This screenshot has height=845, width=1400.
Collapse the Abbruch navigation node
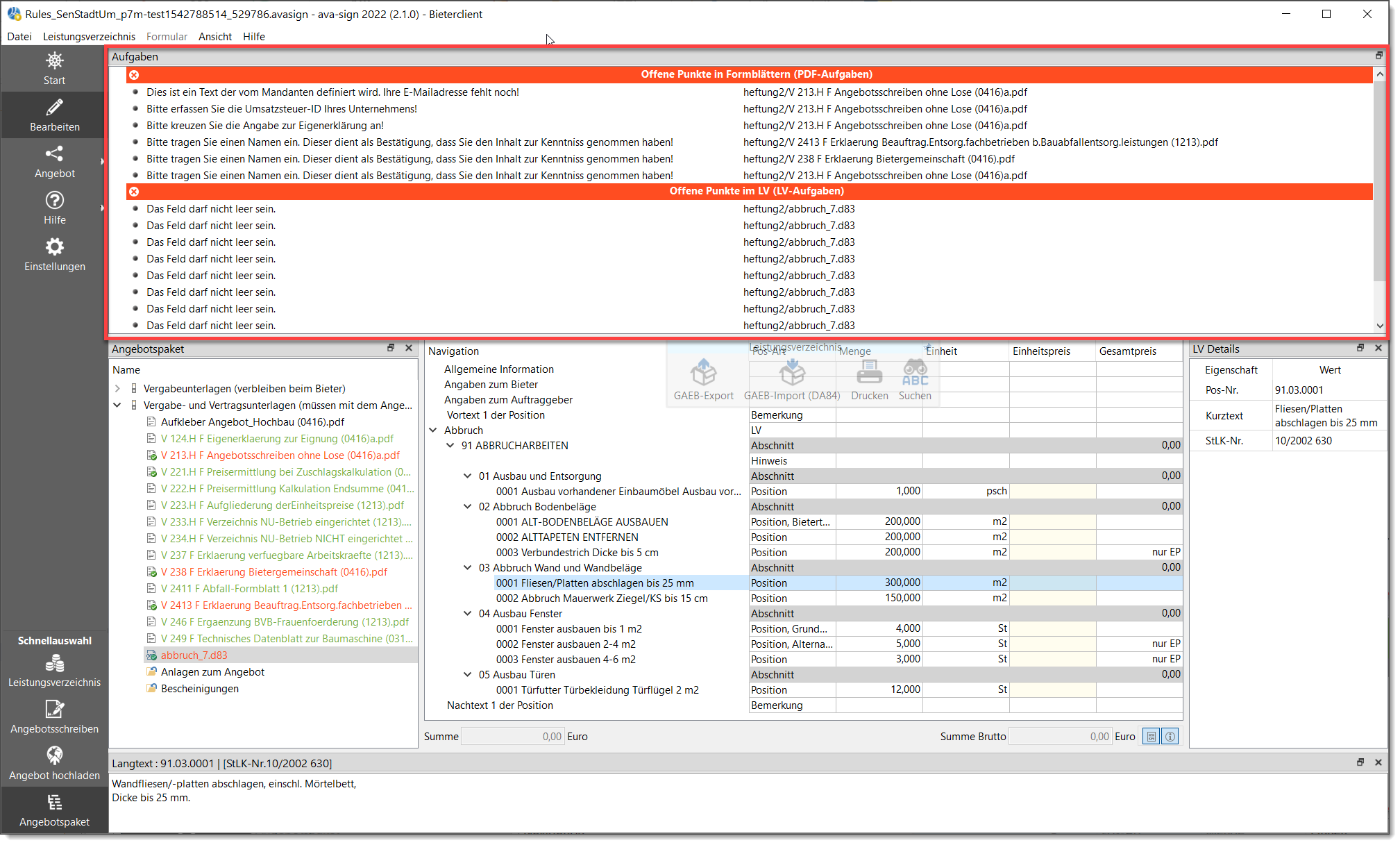(433, 430)
